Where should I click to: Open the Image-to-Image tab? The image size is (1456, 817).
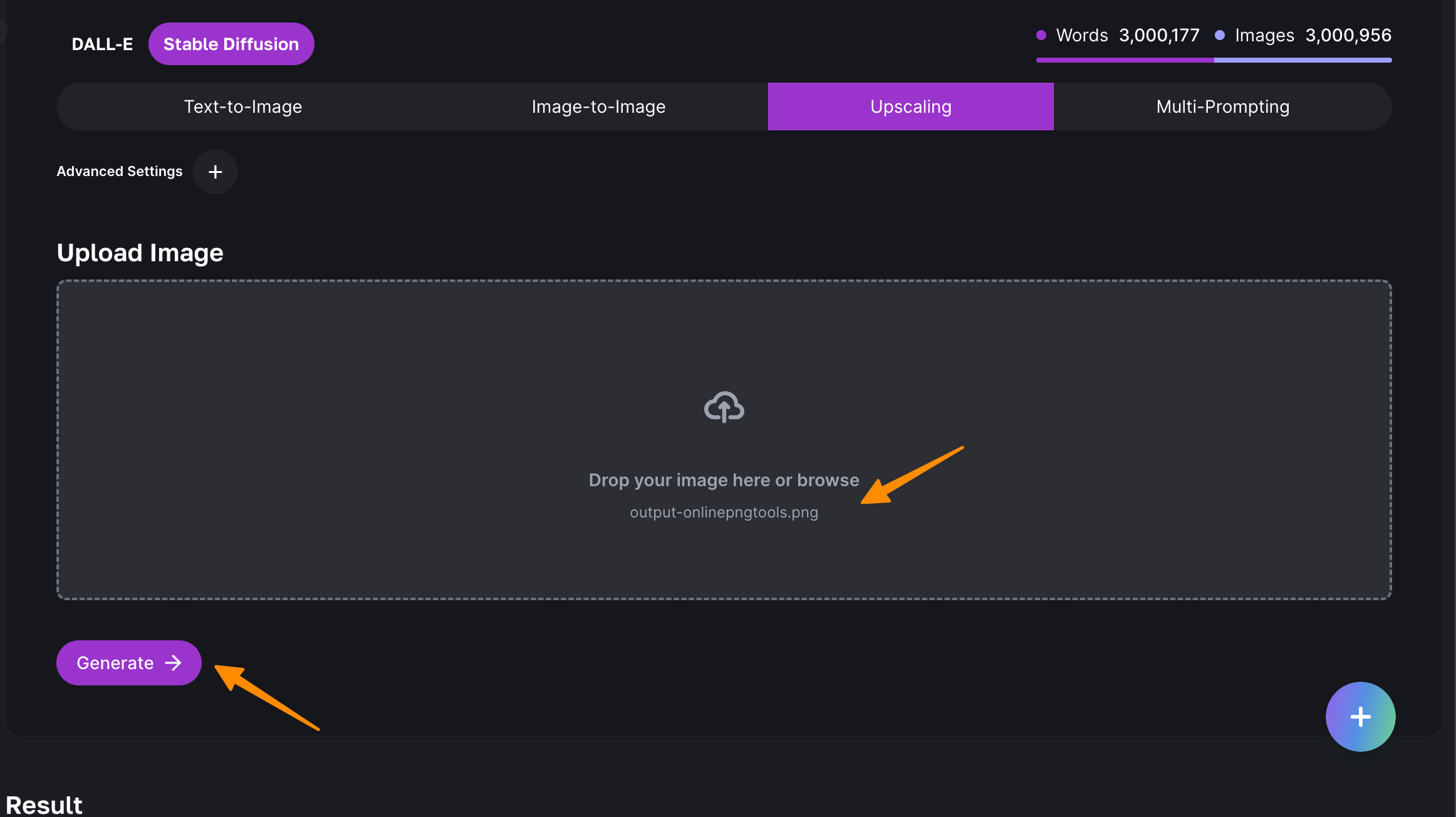tap(598, 107)
